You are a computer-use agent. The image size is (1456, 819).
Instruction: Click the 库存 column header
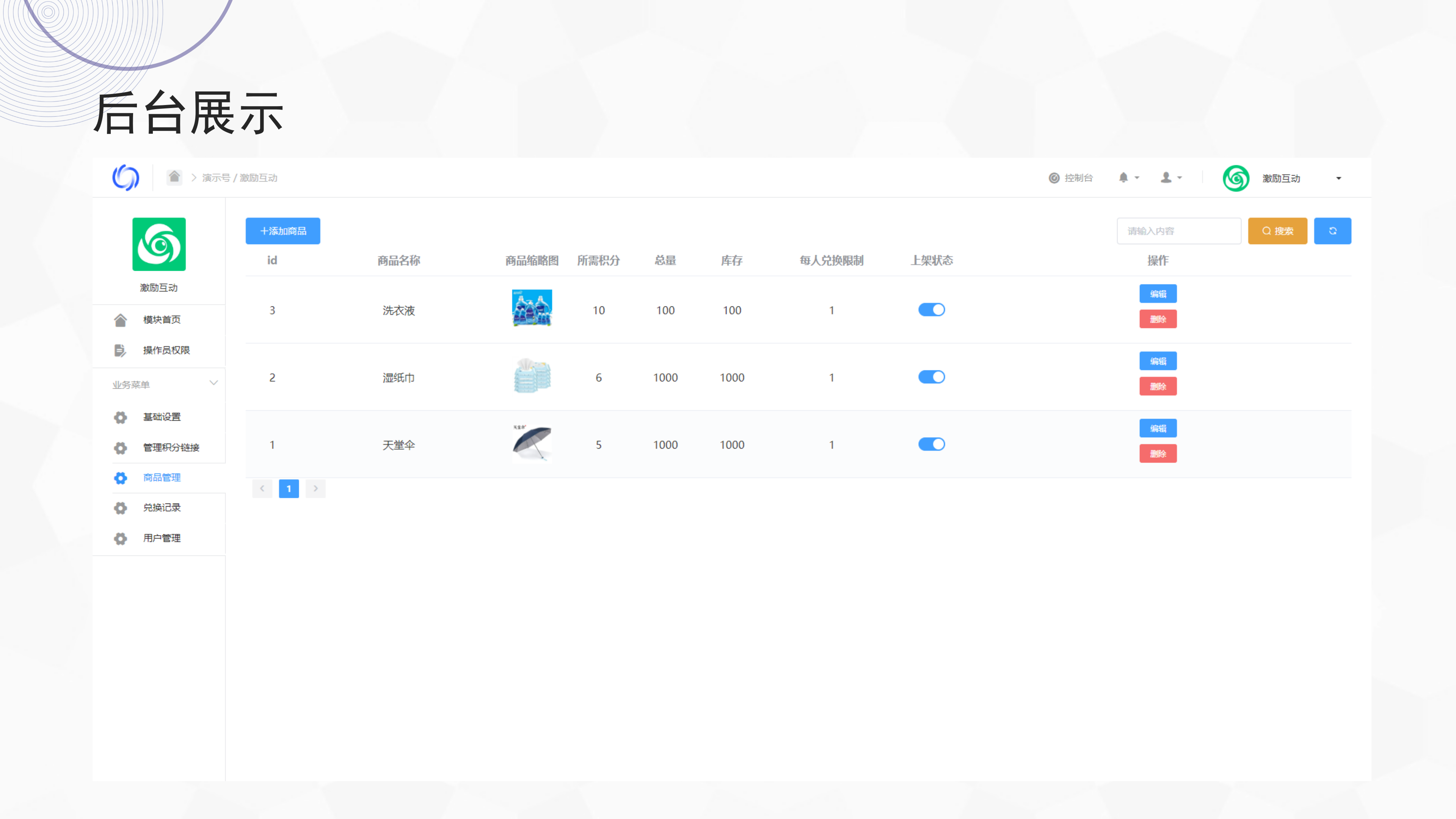(x=731, y=260)
